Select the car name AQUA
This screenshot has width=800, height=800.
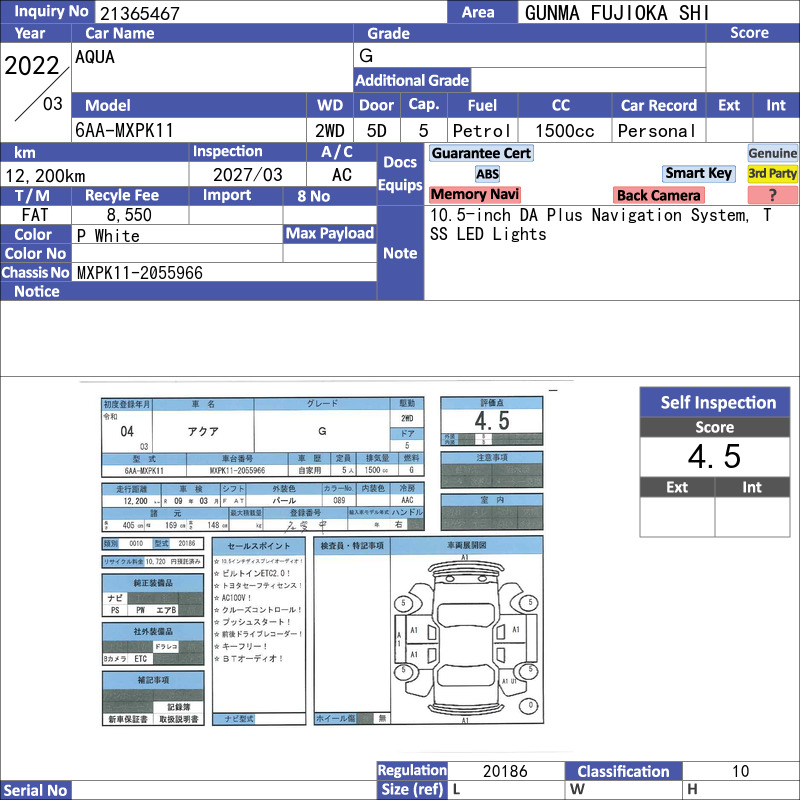(95, 57)
